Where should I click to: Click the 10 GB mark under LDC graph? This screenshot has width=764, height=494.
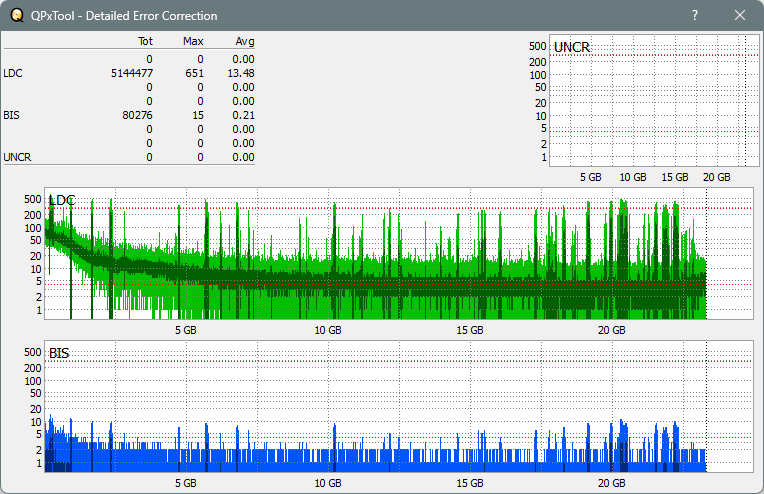coord(327,330)
